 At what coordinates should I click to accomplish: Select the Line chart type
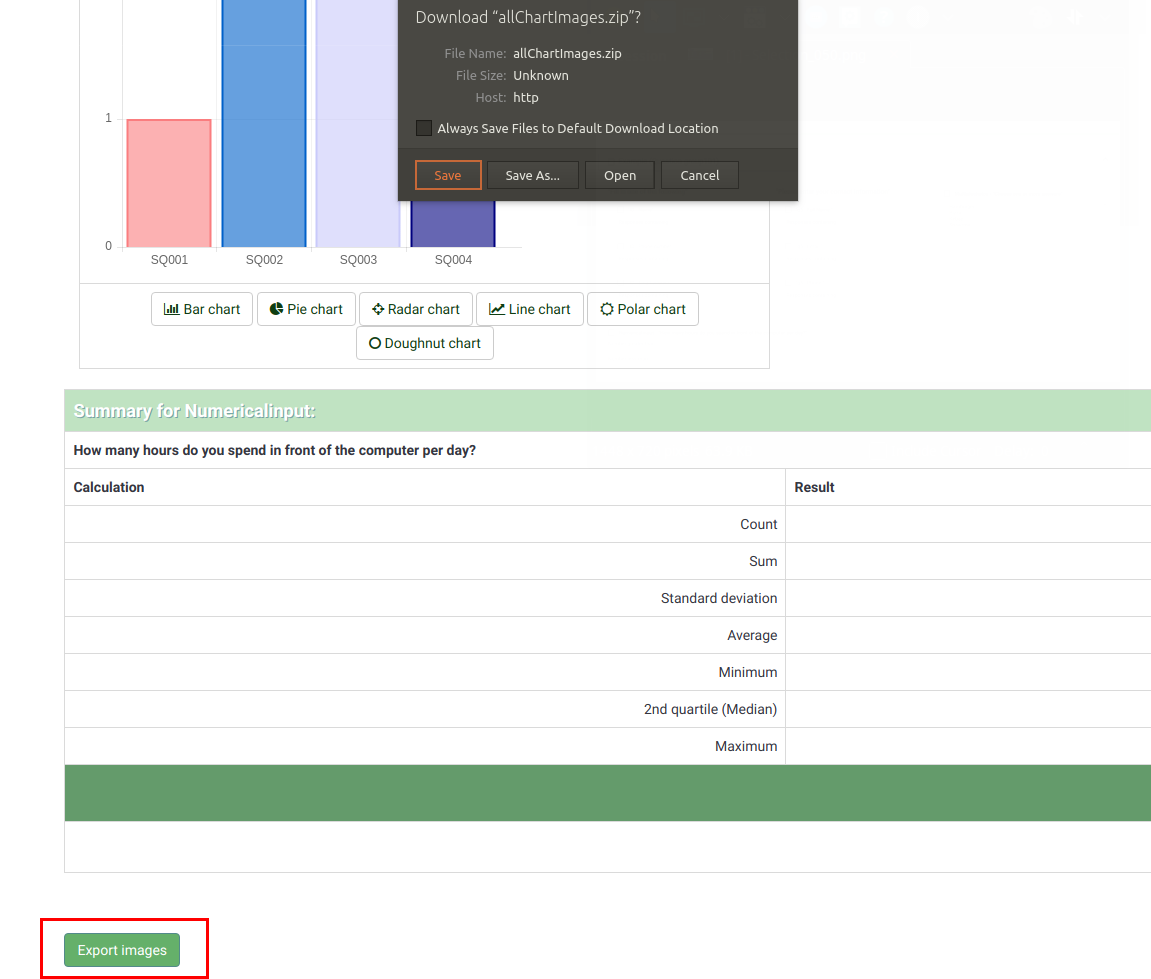(530, 309)
